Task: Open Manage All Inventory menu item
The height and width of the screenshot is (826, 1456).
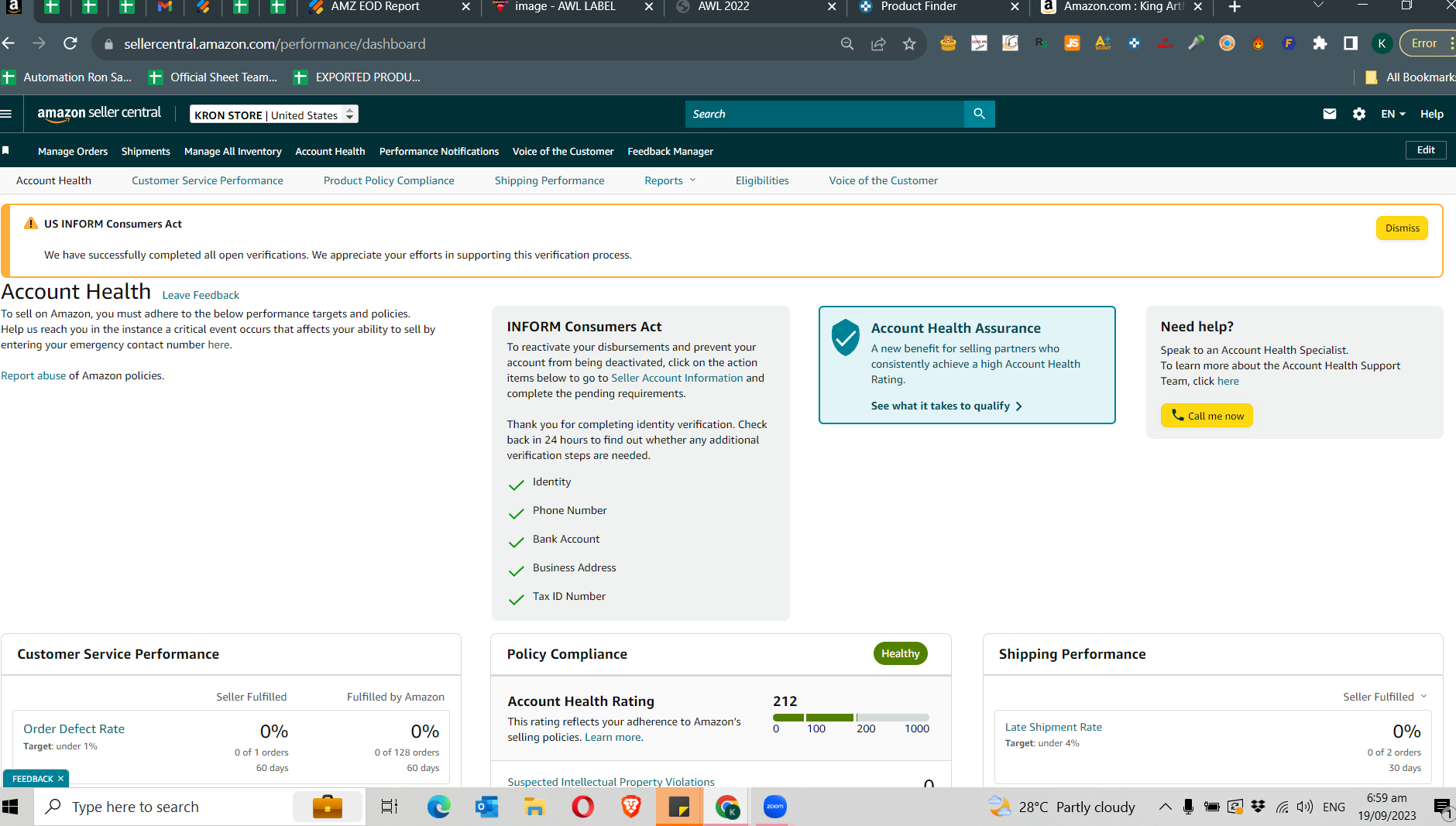Action: pos(233,151)
